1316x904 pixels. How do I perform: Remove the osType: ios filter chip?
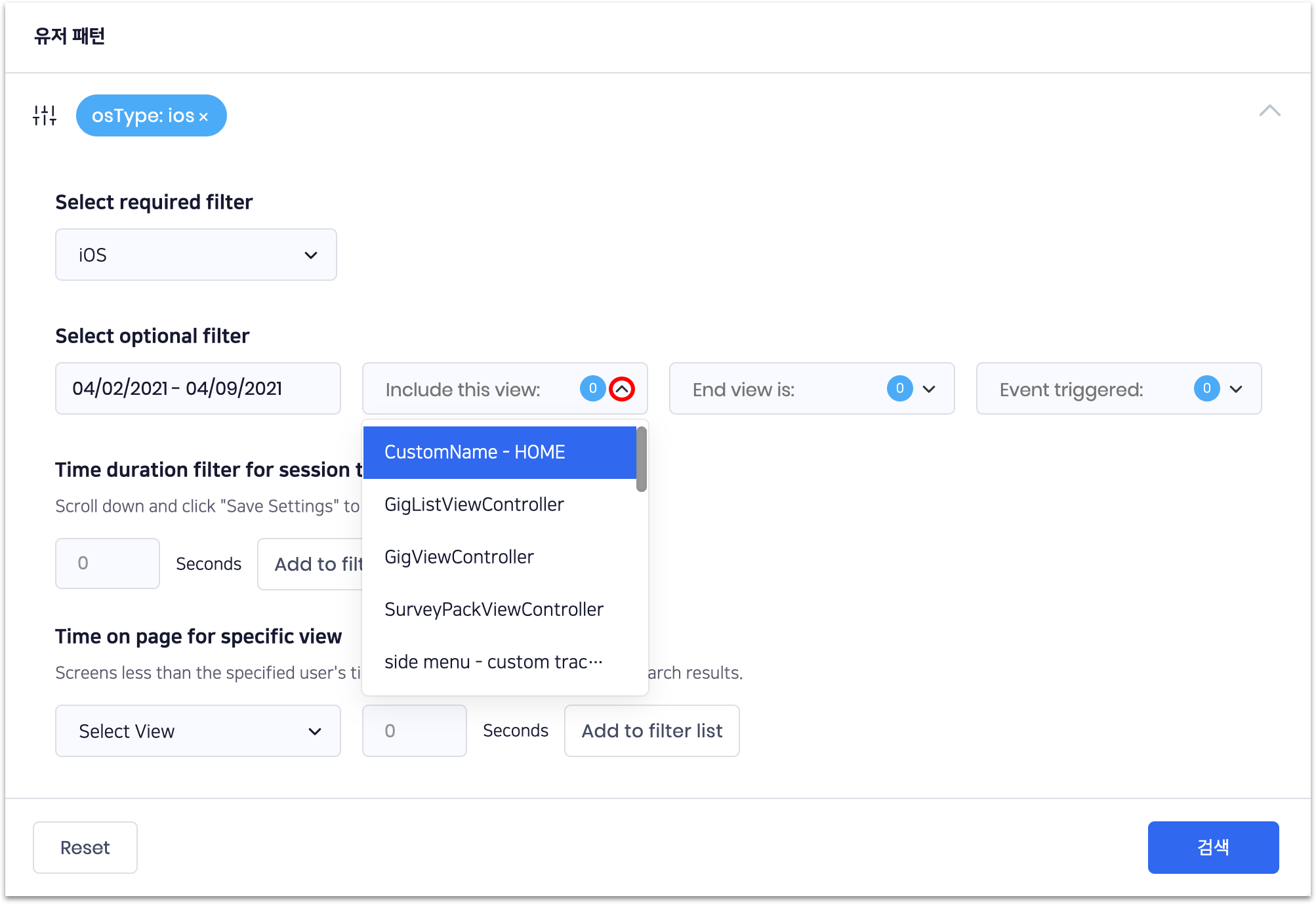click(x=203, y=117)
